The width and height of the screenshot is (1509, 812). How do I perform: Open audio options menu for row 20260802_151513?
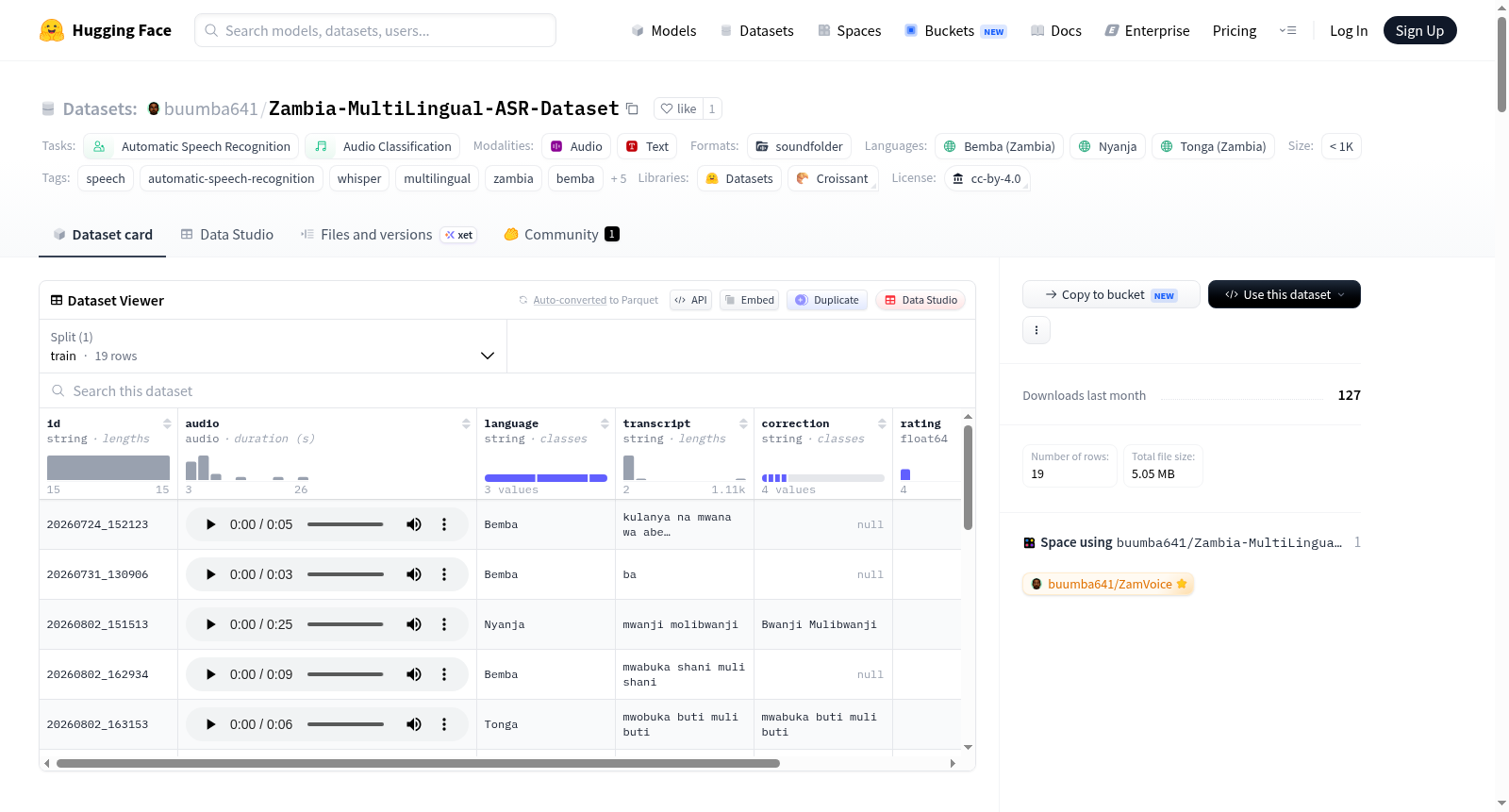pos(444,624)
